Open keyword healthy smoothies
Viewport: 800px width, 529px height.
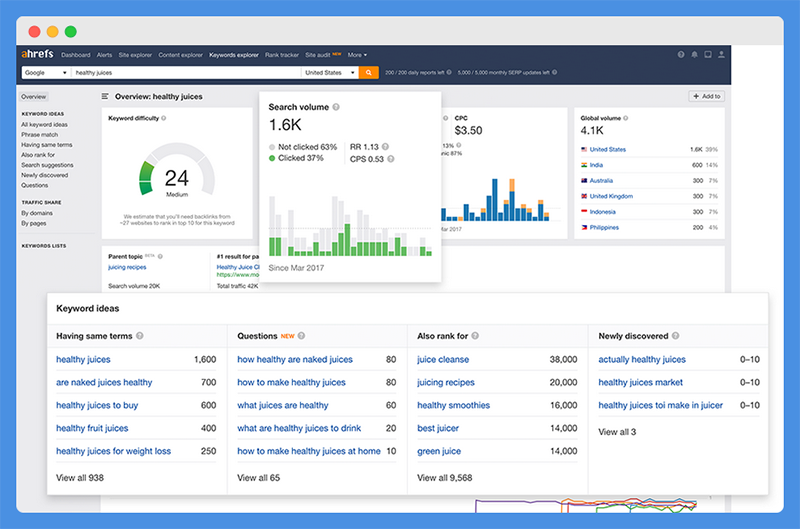click(x=454, y=405)
